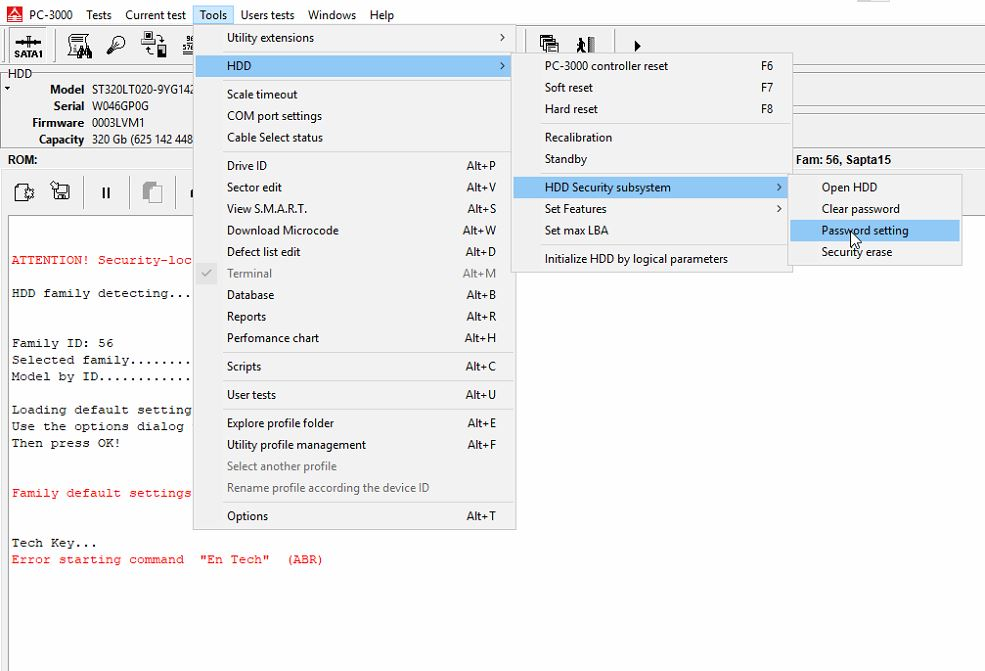Collapse the HDD info panel arrow
Viewport: 985px width, 671px height.
pyautogui.click(x=8, y=89)
